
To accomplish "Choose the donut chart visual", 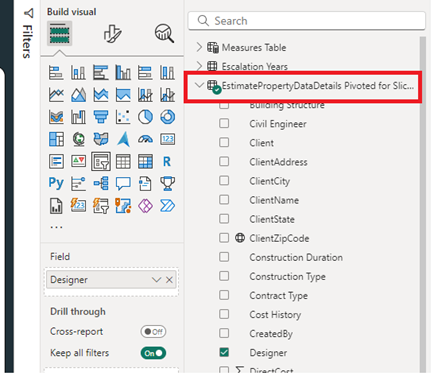I will pyautogui.click(x=167, y=117).
